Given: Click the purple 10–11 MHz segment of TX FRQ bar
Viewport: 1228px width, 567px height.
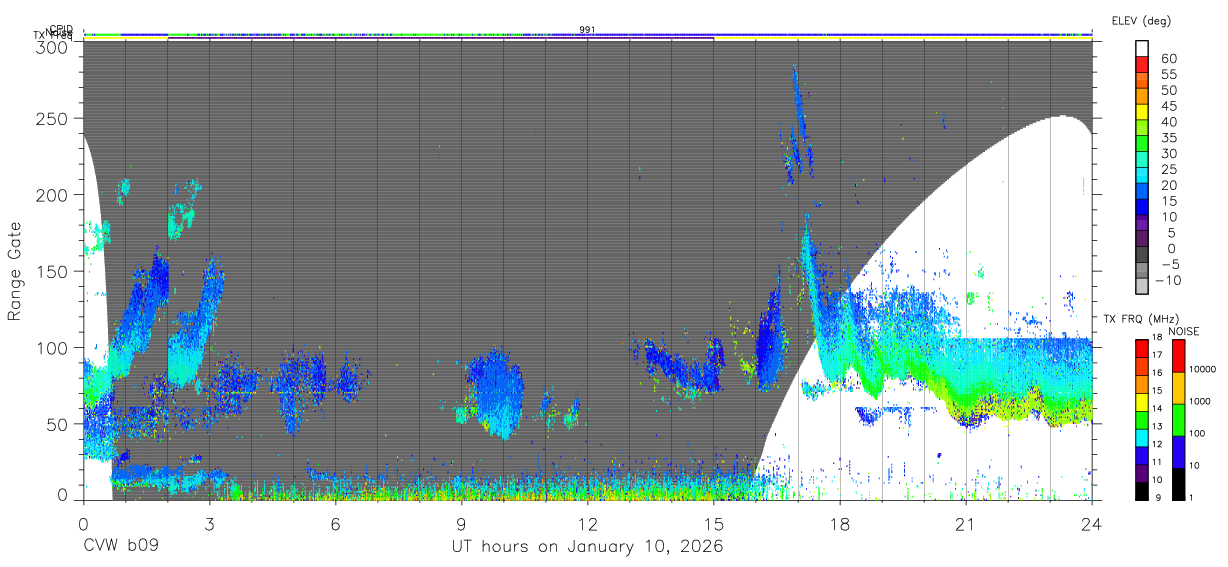Looking at the screenshot, I should (1143, 473).
